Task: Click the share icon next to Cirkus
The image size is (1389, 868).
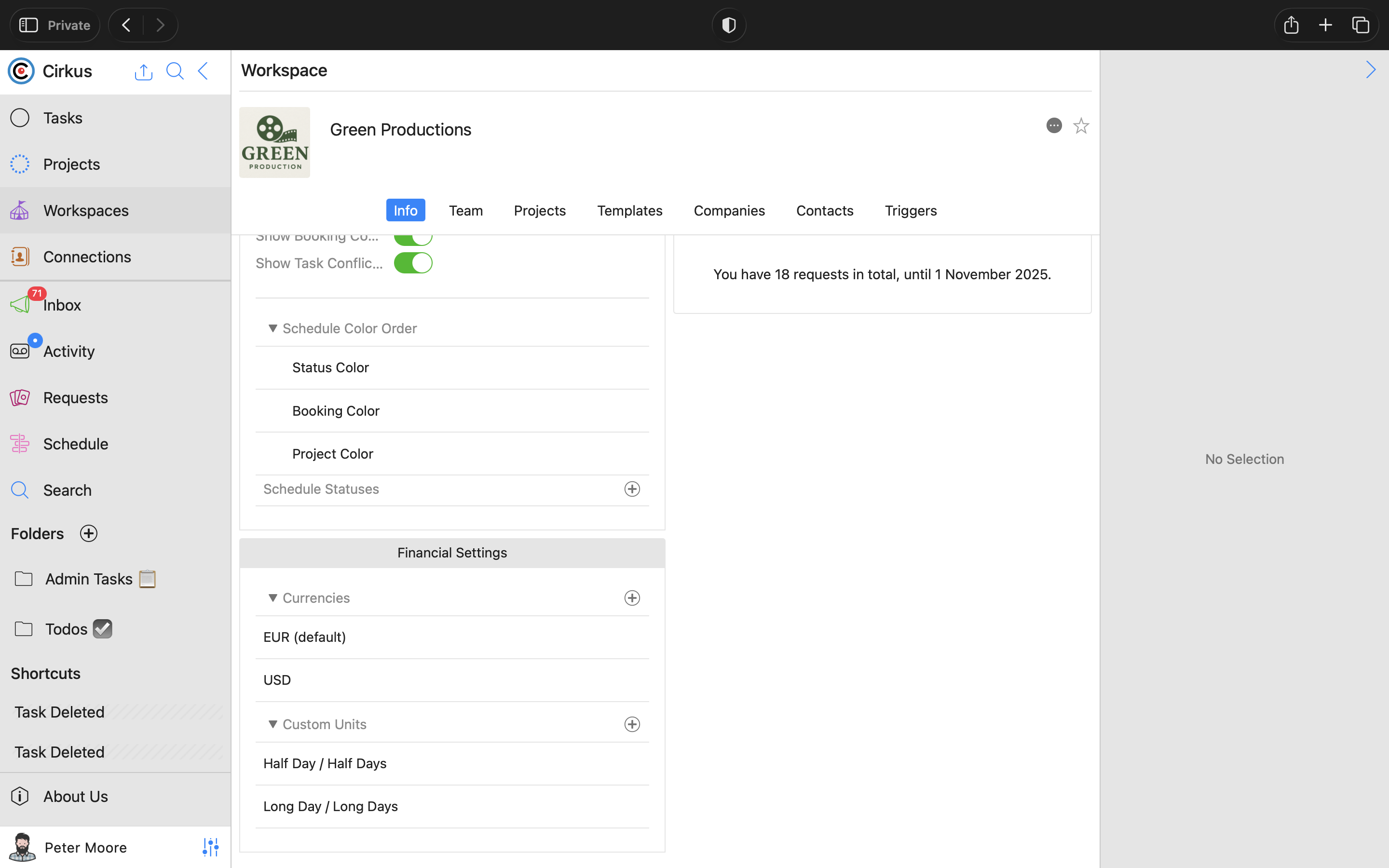Action: tap(144, 72)
